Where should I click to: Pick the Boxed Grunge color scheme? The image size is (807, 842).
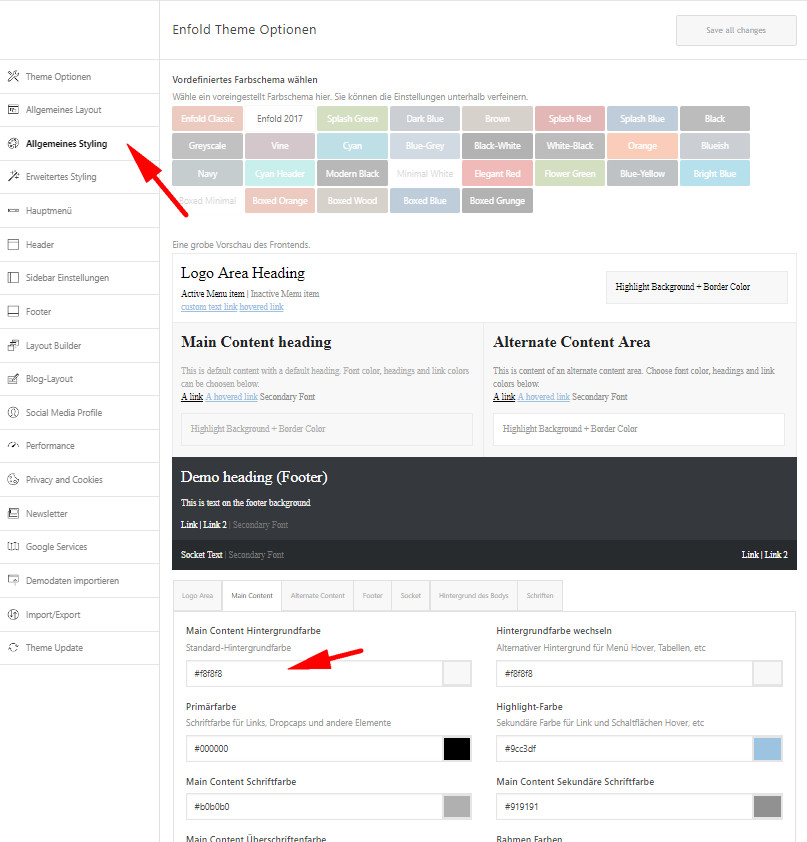coord(497,200)
